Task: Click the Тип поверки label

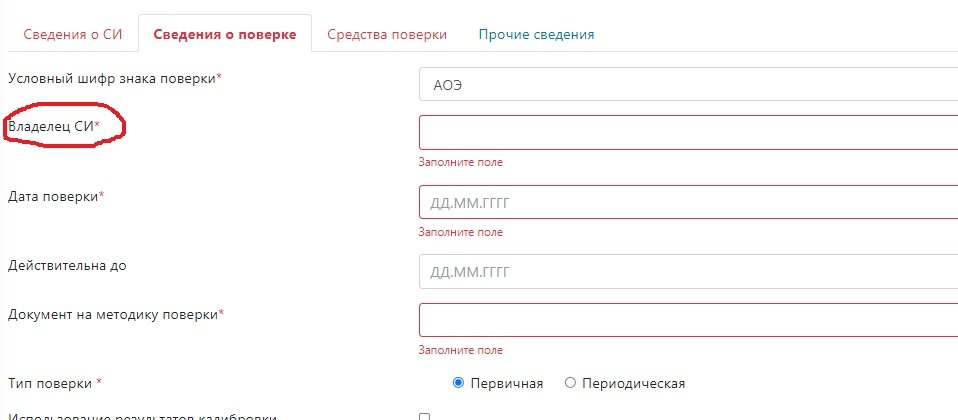Action: 53,383
